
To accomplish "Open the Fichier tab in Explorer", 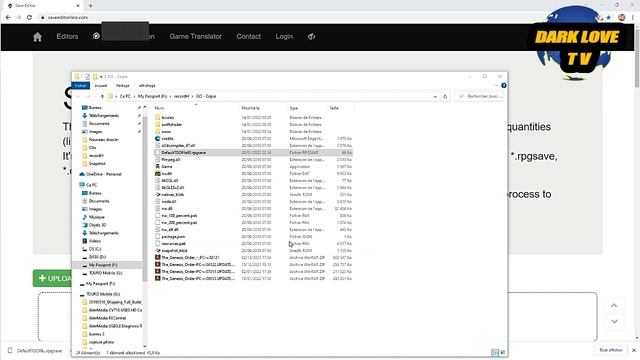I will tap(81, 86).
